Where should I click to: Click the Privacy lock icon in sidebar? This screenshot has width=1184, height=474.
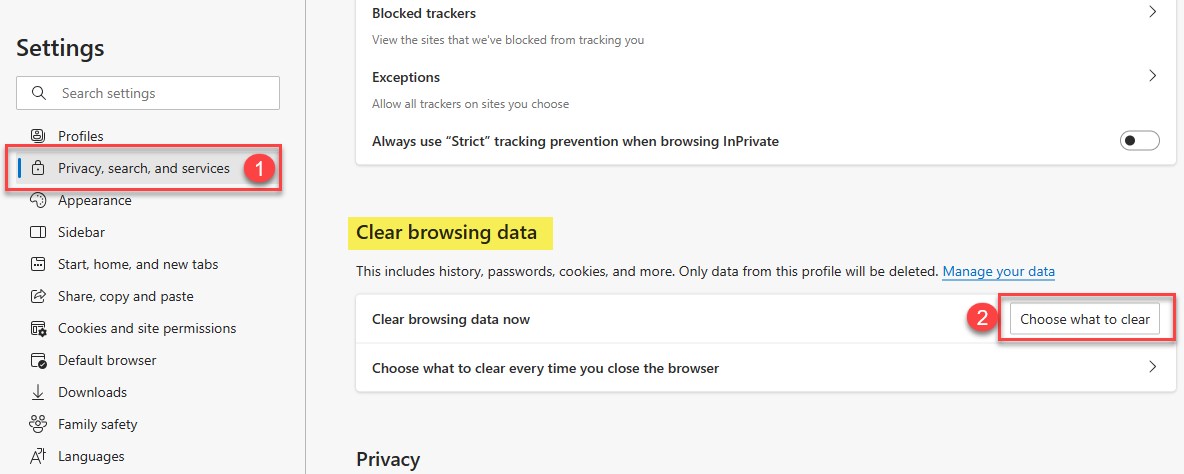pyautogui.click(x=38, y=168)
